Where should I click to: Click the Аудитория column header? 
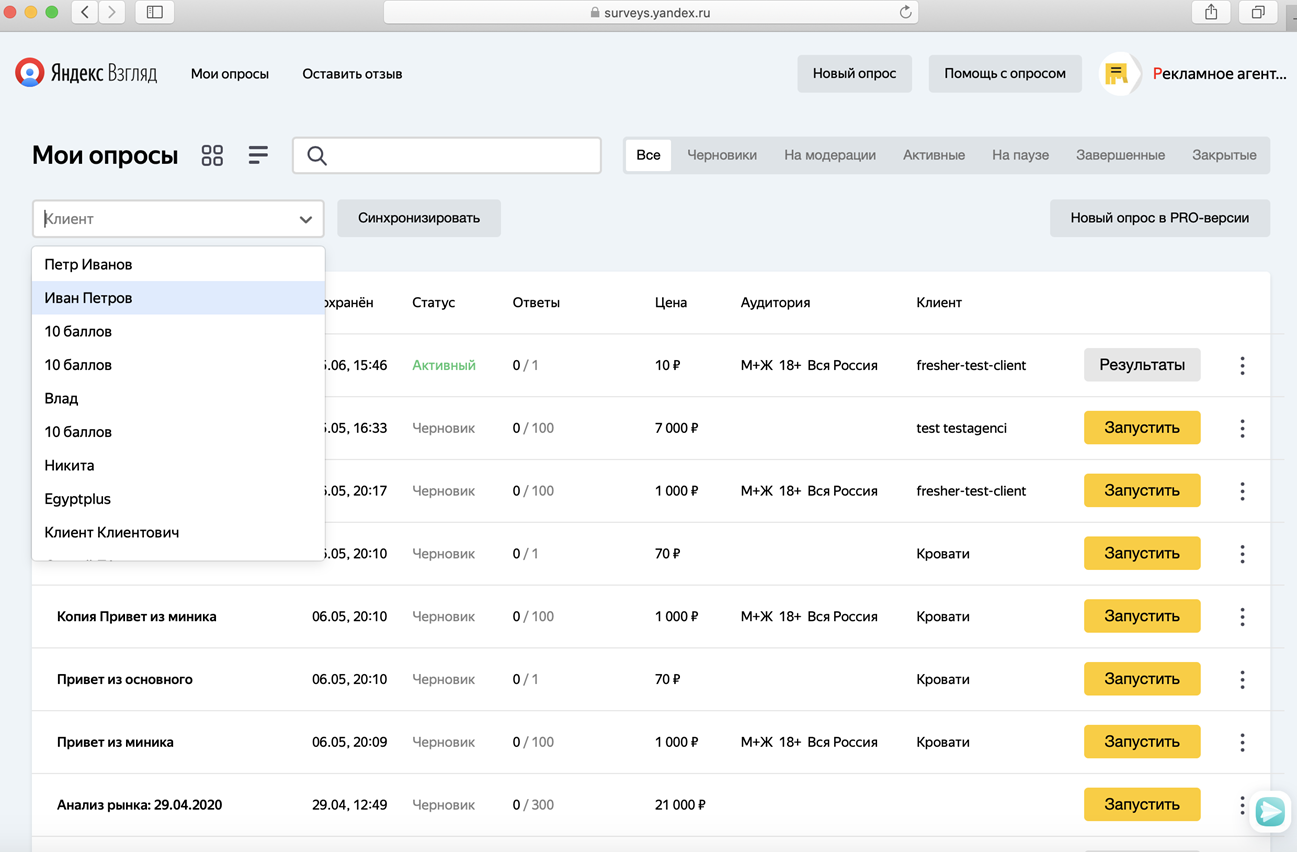point(775,302)
